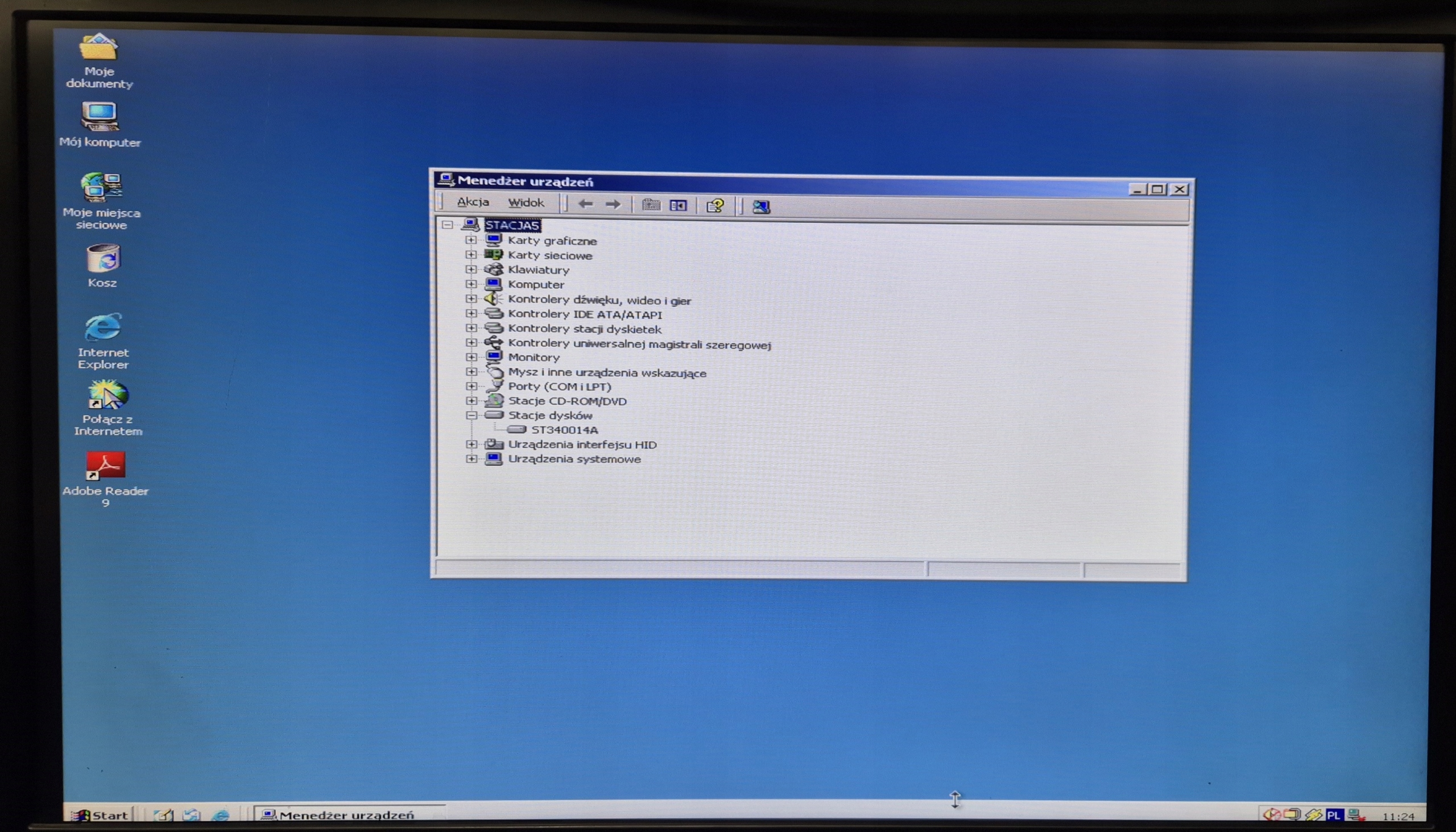This screenshot has height=832, width=1456.
Task: Click Show Desktop quick launch icon
Action: tap(163, 815)
